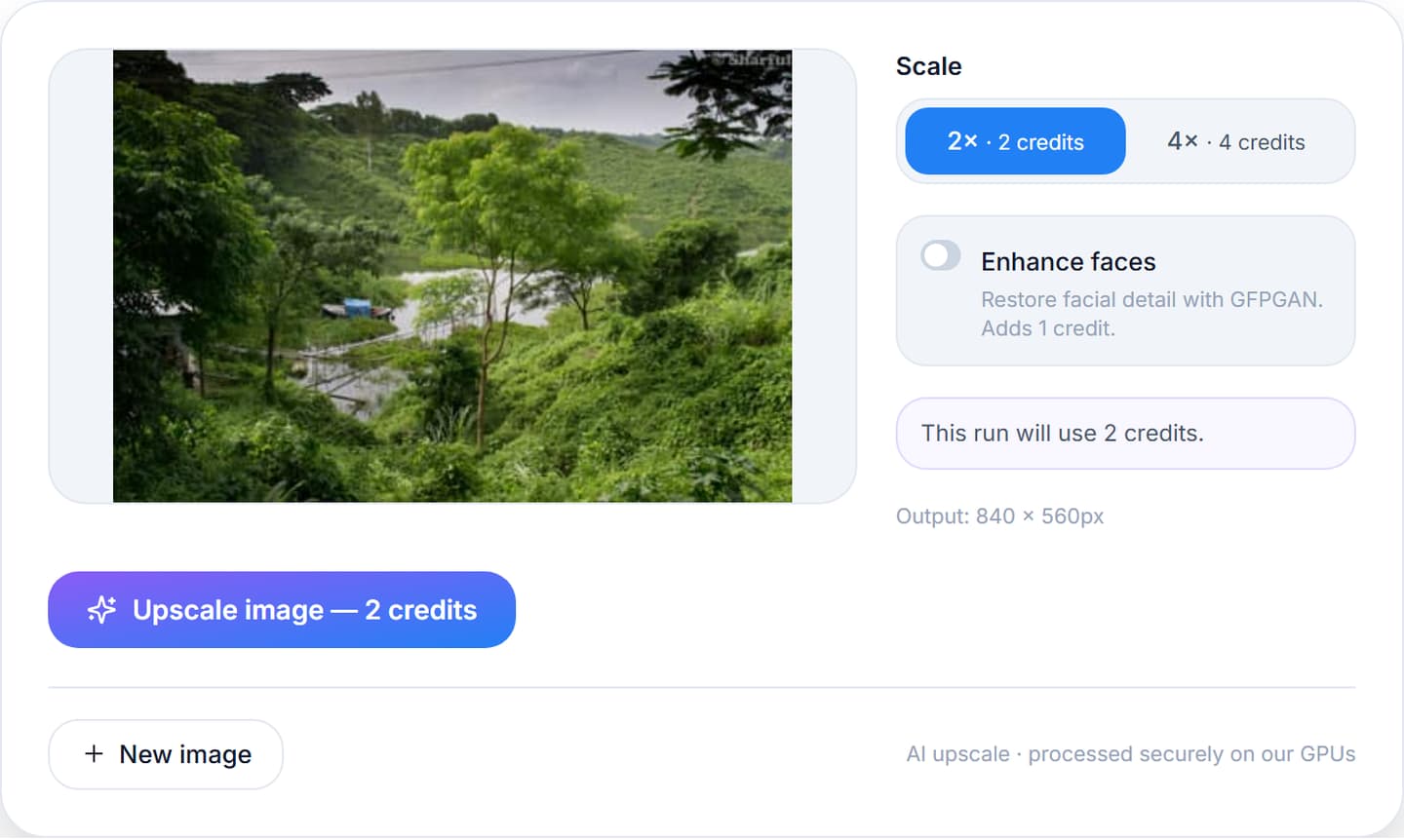
Task: Click the empty left margin of preview panel
Action: click(x=82, y=277)
